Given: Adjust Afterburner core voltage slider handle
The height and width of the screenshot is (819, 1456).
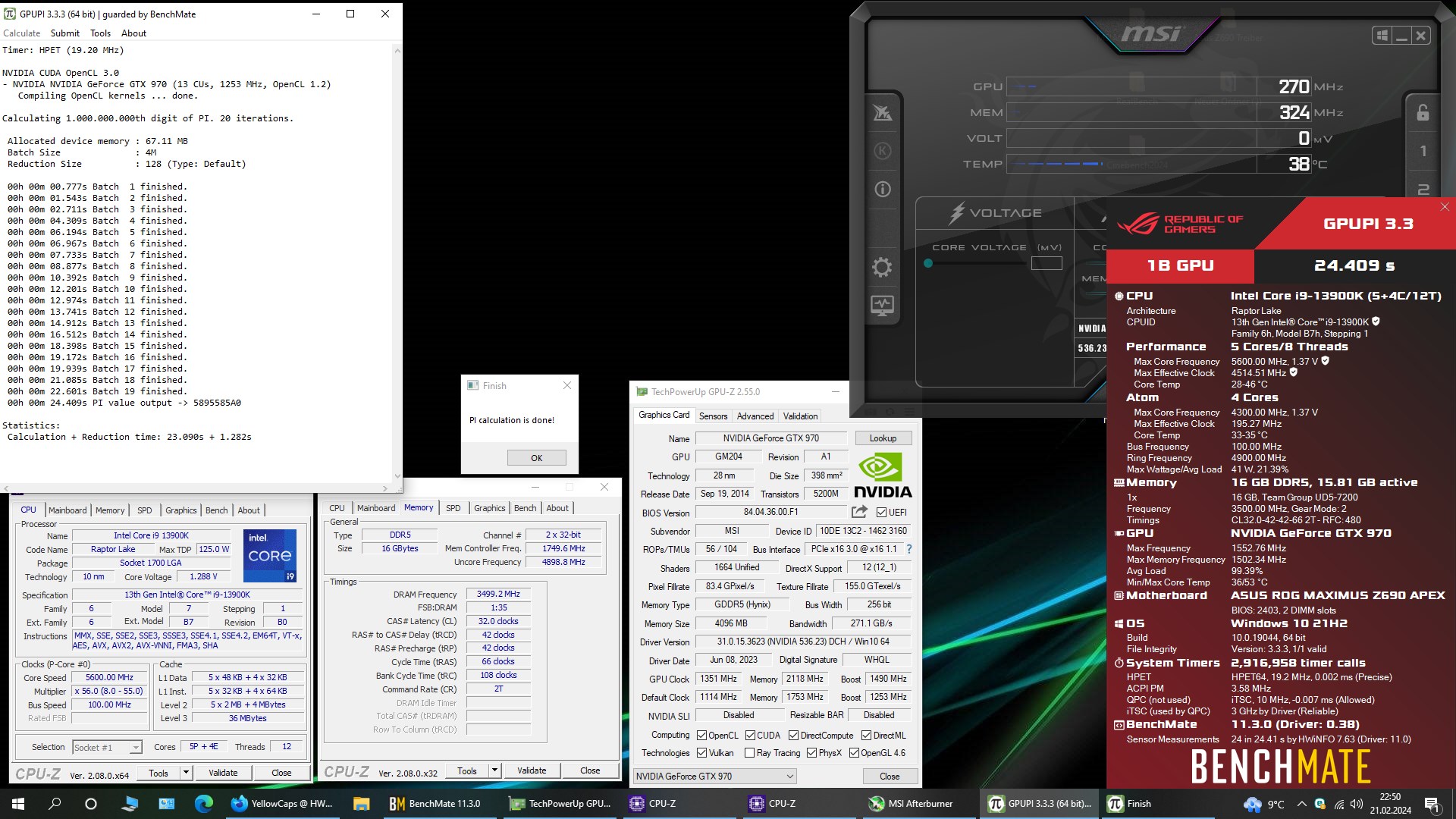Looking at the screenshot, I should pos(928,264).
